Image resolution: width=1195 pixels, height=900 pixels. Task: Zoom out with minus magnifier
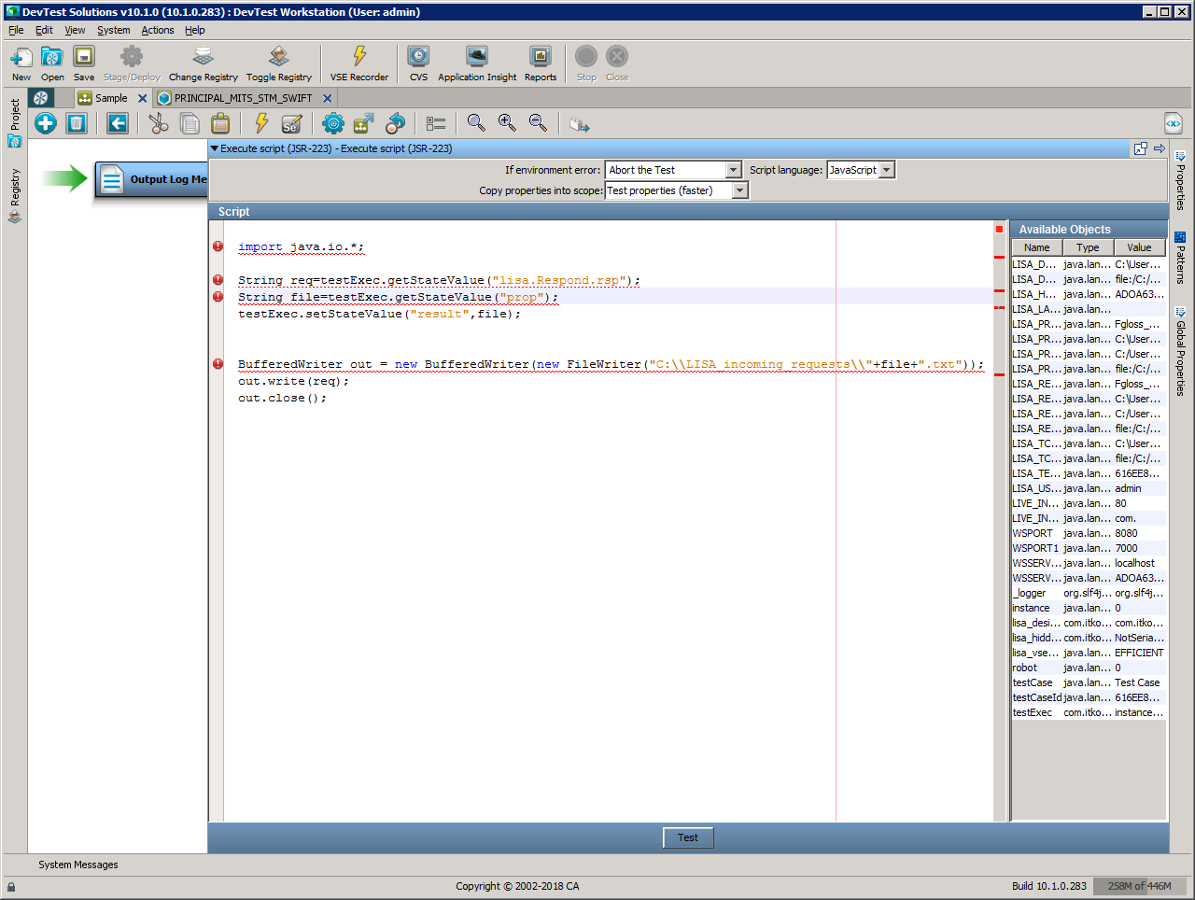(x=538, y=123)
